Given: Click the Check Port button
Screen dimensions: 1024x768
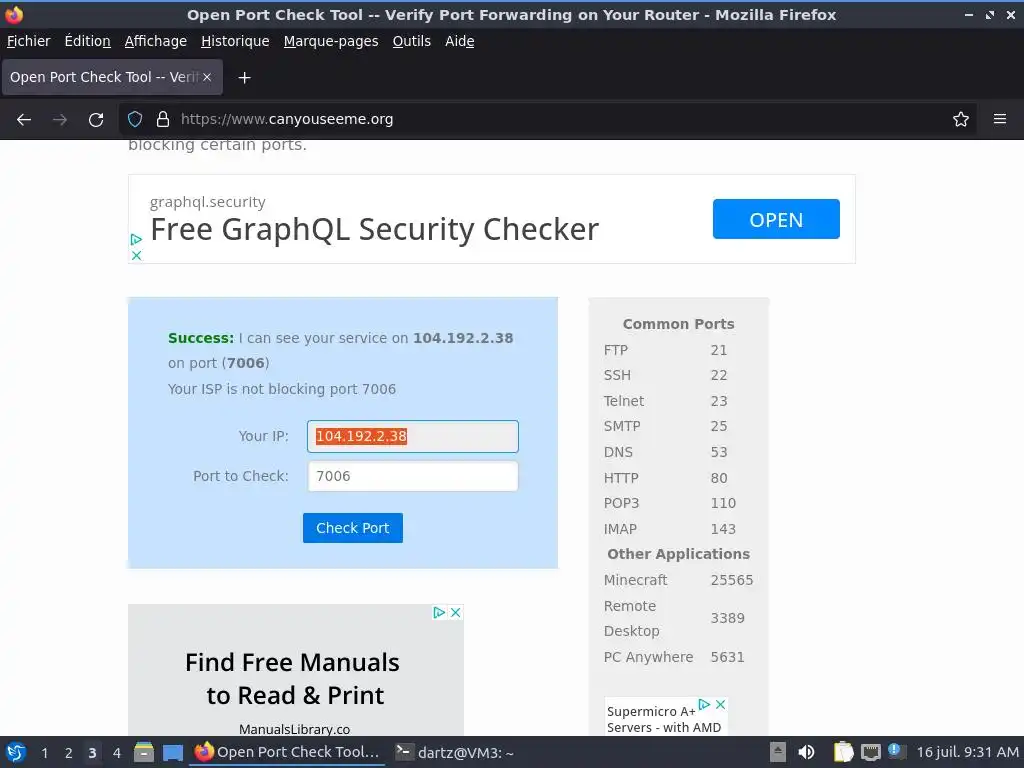Looking at the screenshot, I should pos(353,528).
